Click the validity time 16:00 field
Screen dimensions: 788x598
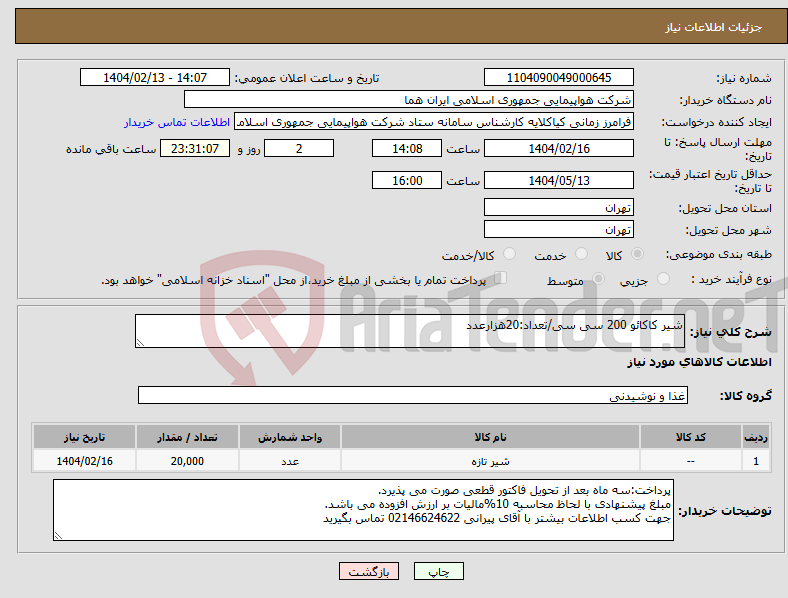[x=407, y=180]
